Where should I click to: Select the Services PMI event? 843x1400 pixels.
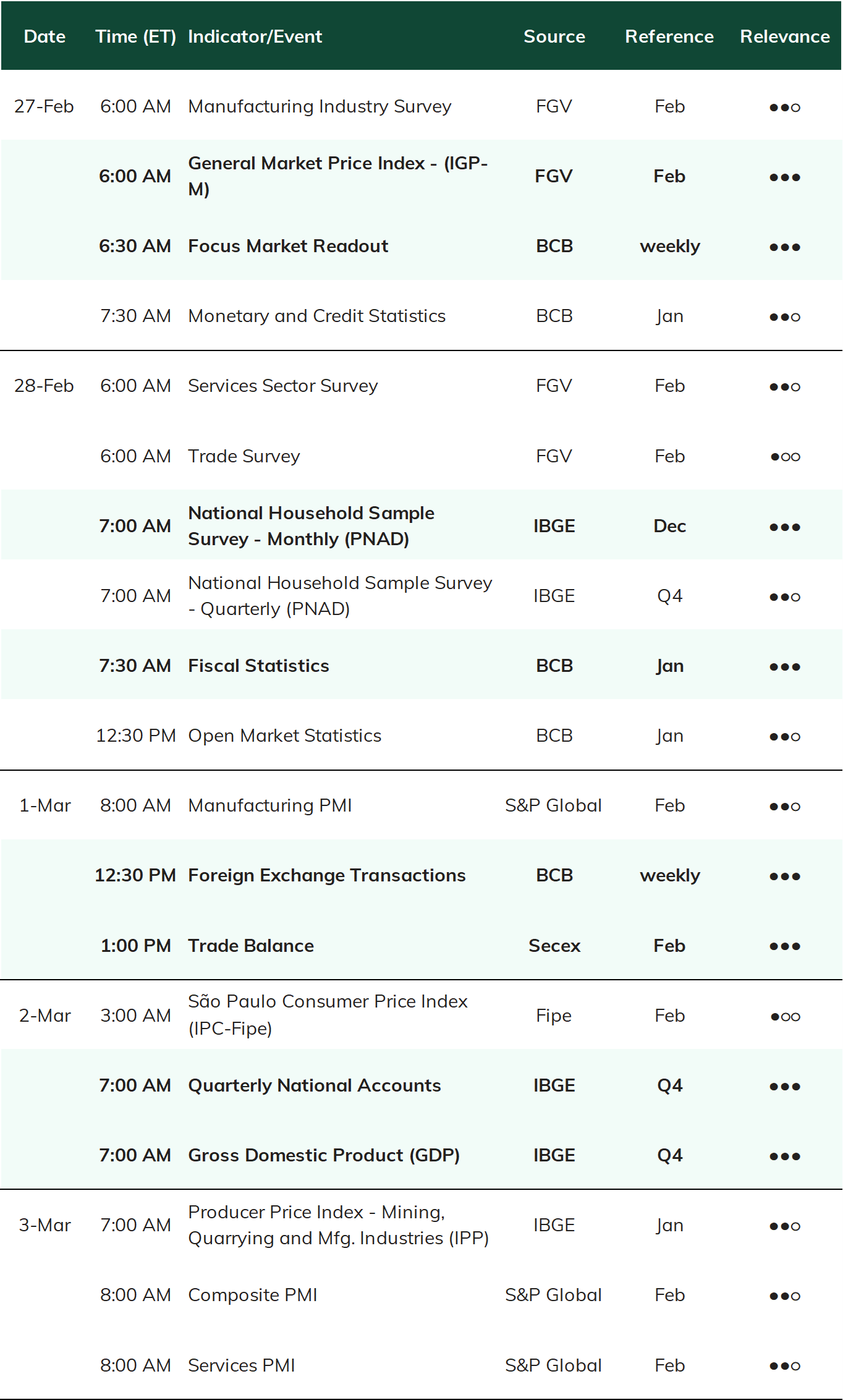(241, 1365)
